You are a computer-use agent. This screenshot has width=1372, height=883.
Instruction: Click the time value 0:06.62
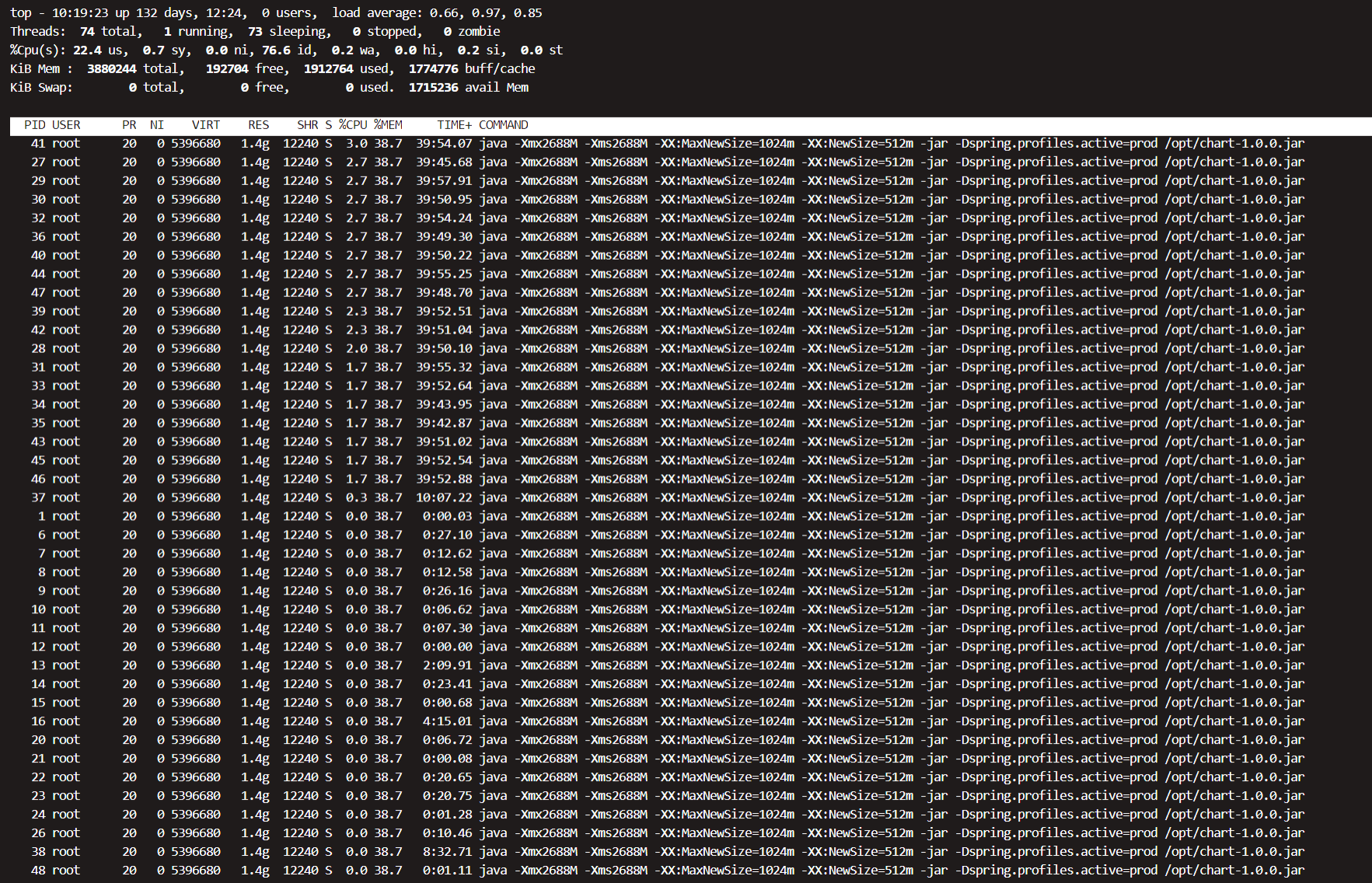pos(448,610)
